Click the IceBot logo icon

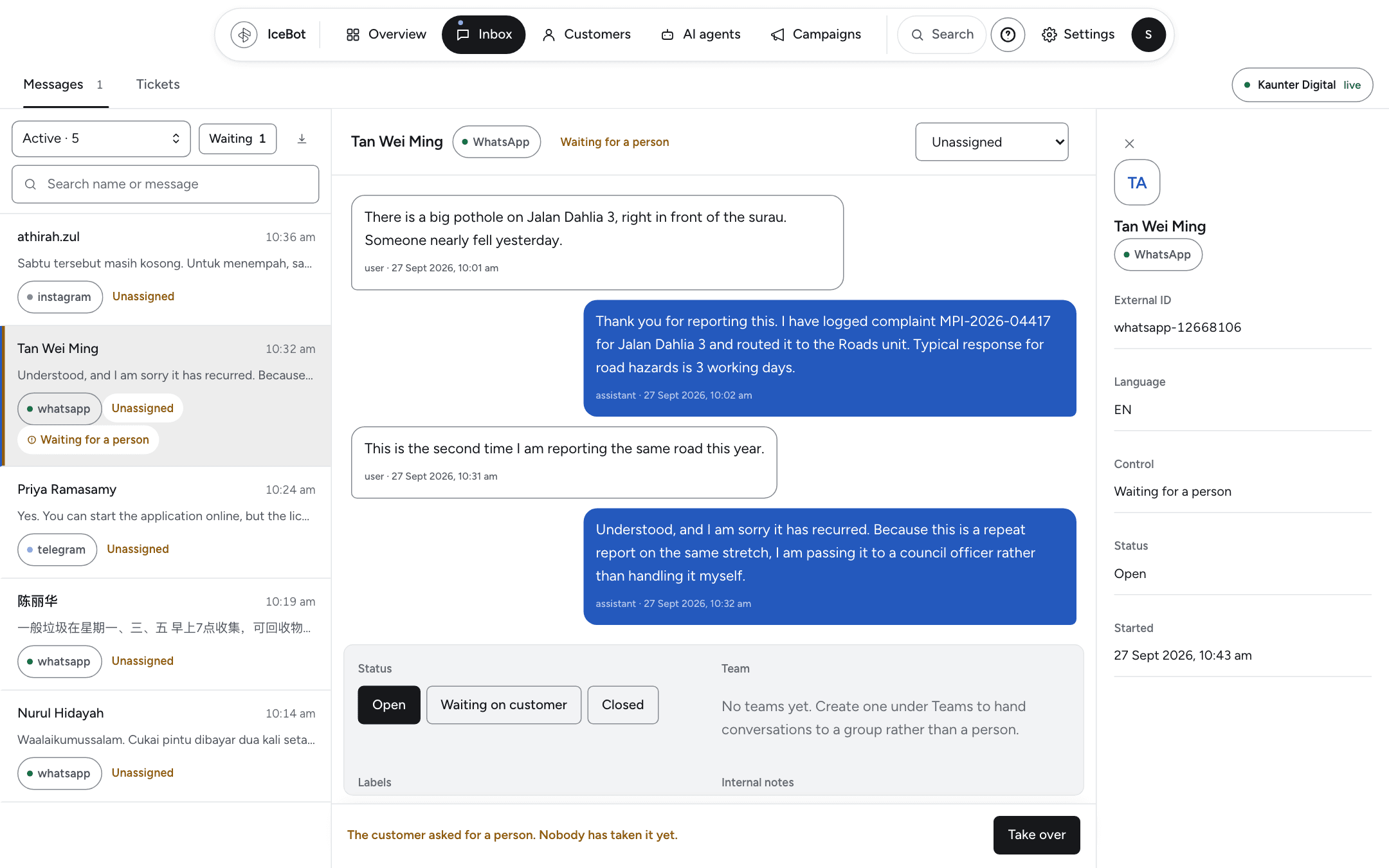pos(244,35)
